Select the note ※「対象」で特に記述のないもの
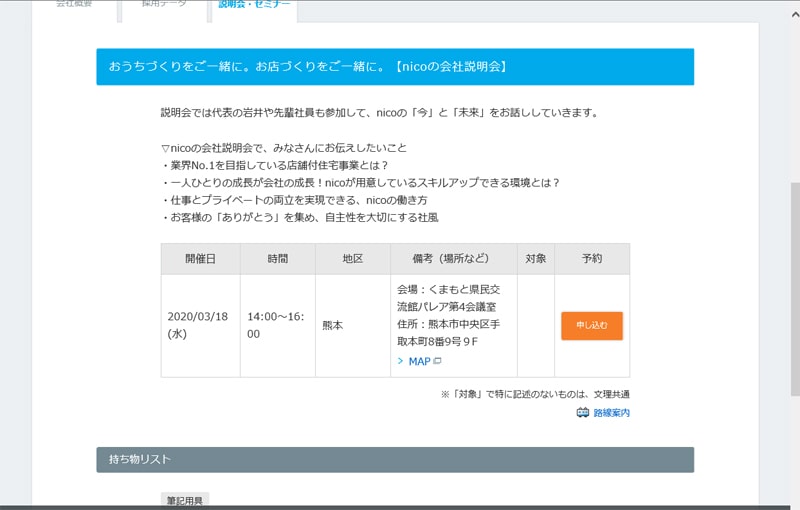The image size is (800, 510). point(535,394)
